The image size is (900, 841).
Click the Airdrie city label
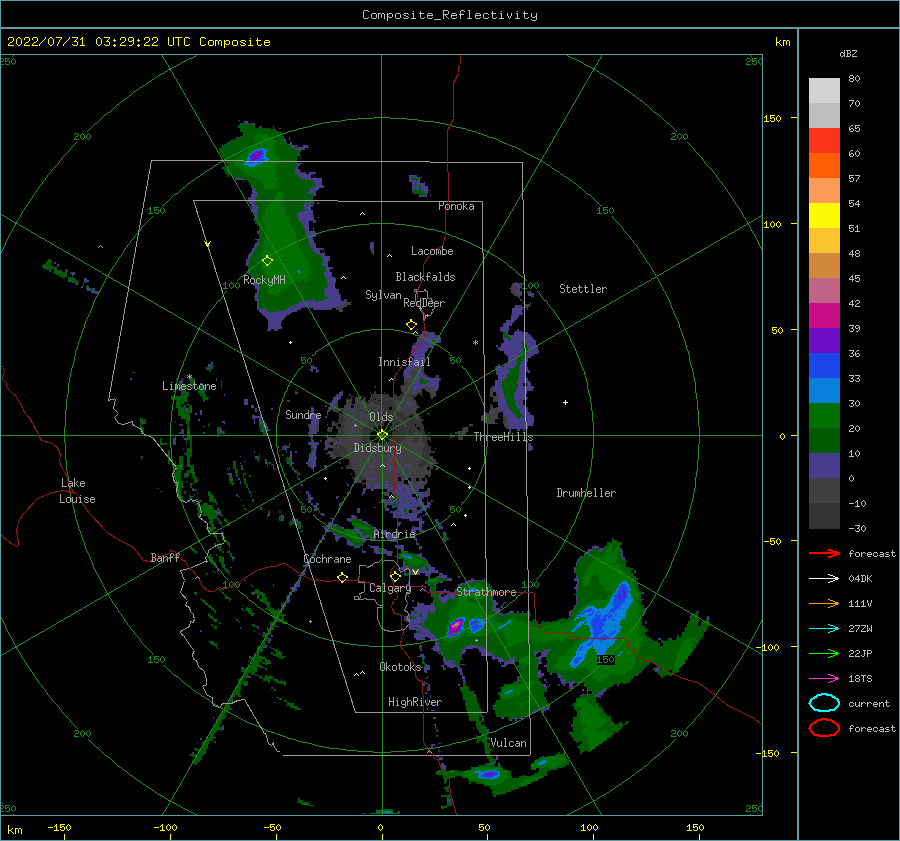[x=394, y=534]
